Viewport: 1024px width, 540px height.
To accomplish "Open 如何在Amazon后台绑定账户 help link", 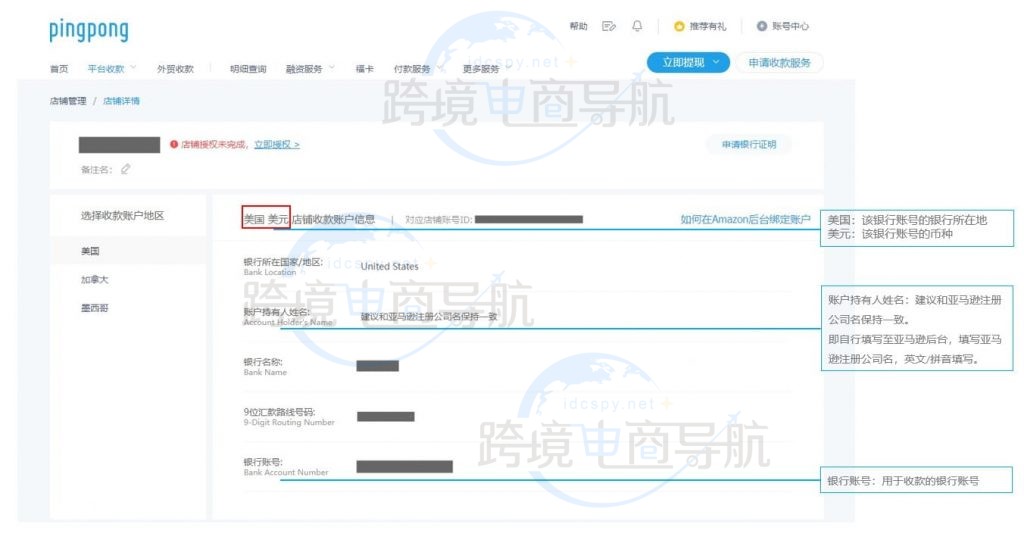I will tap(745, 219).
